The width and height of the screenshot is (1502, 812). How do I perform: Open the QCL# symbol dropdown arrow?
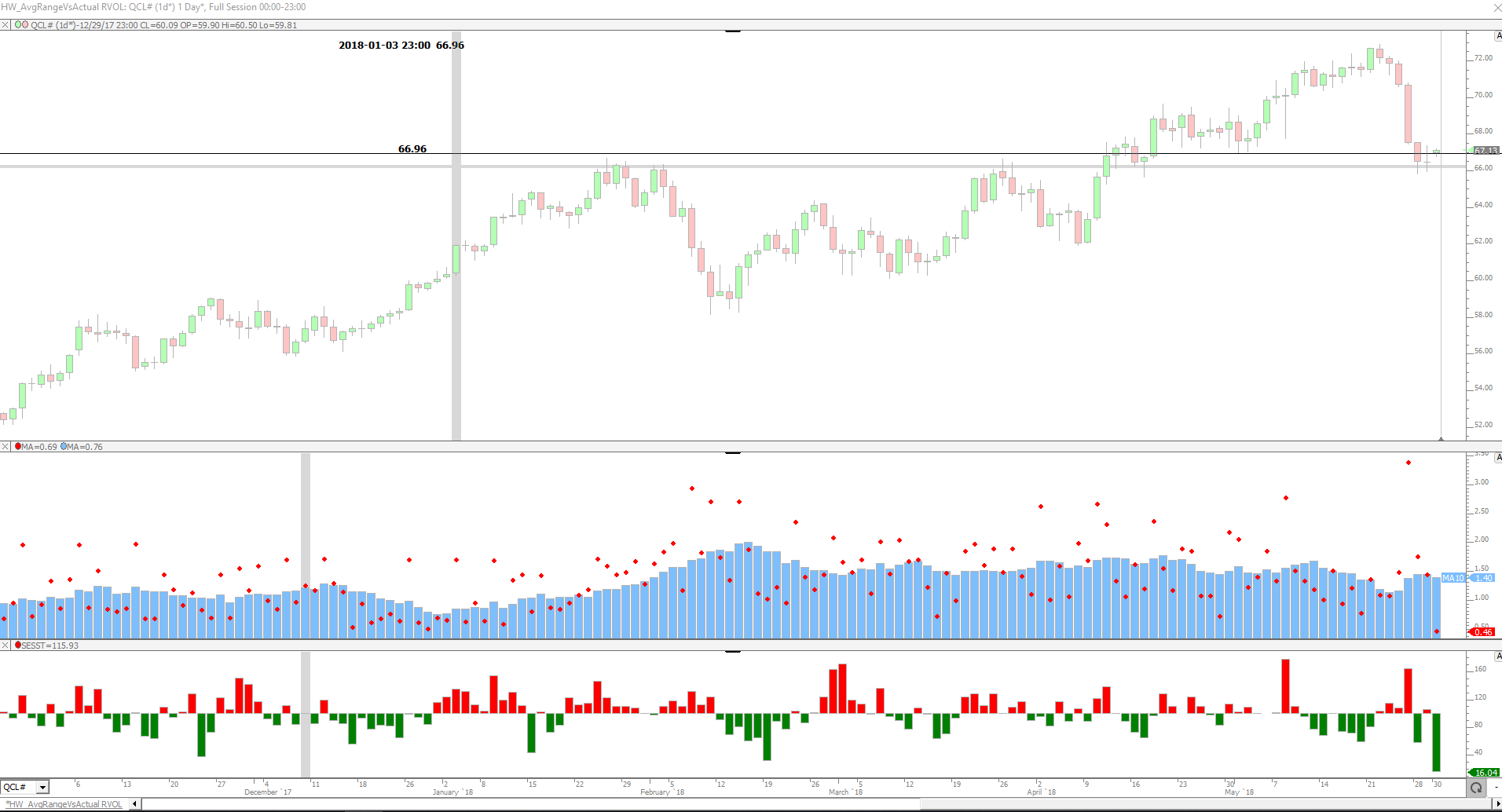pos(42,787)
